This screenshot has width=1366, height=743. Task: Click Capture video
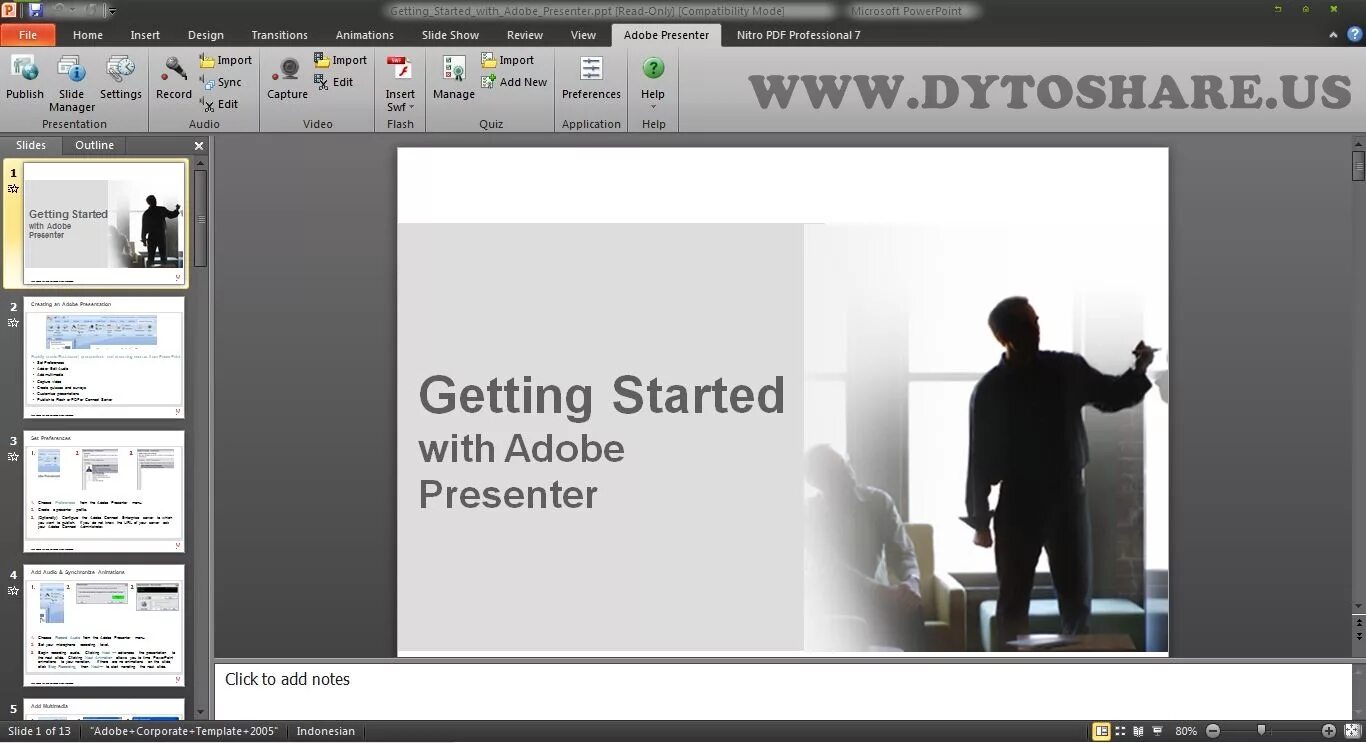pos(287,78)
